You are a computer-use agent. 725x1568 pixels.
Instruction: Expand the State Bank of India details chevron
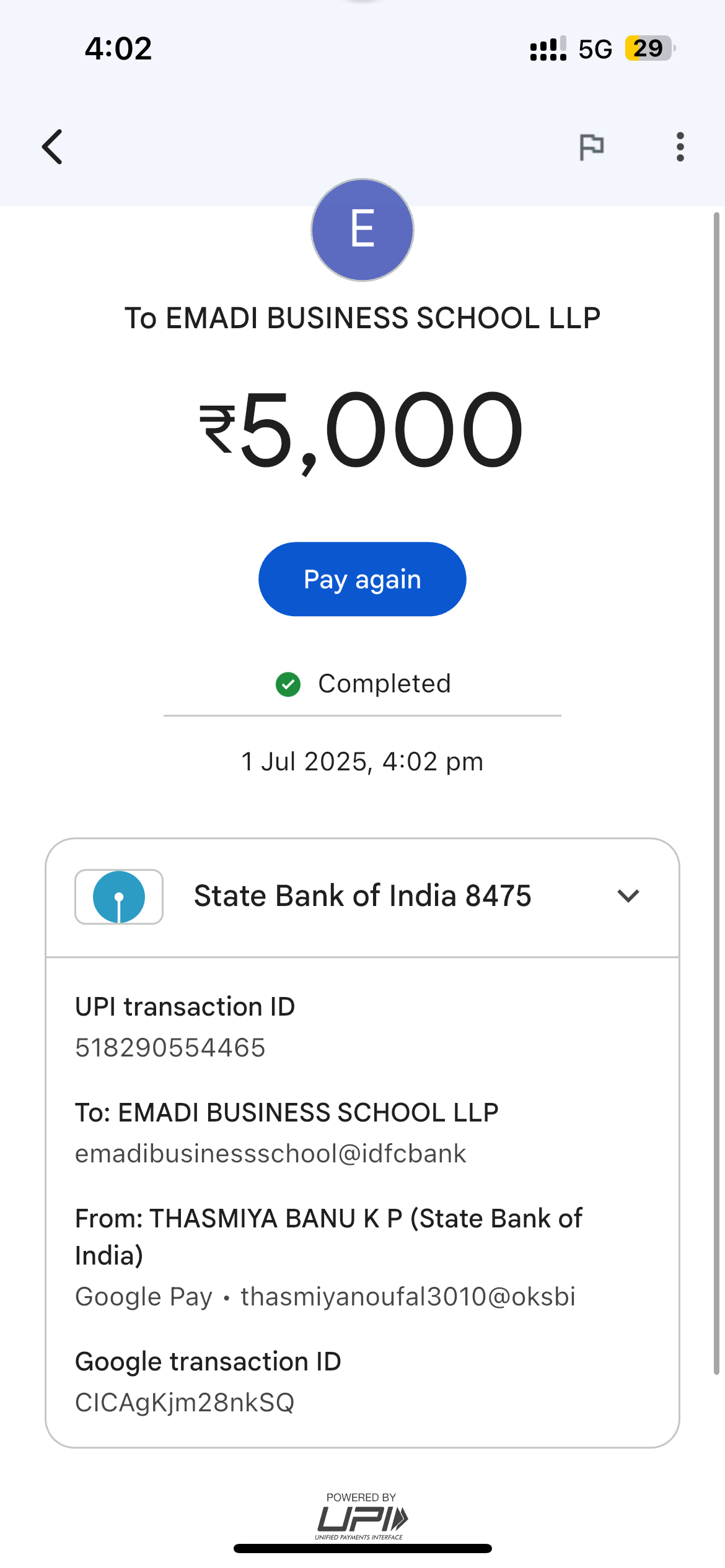628,896
